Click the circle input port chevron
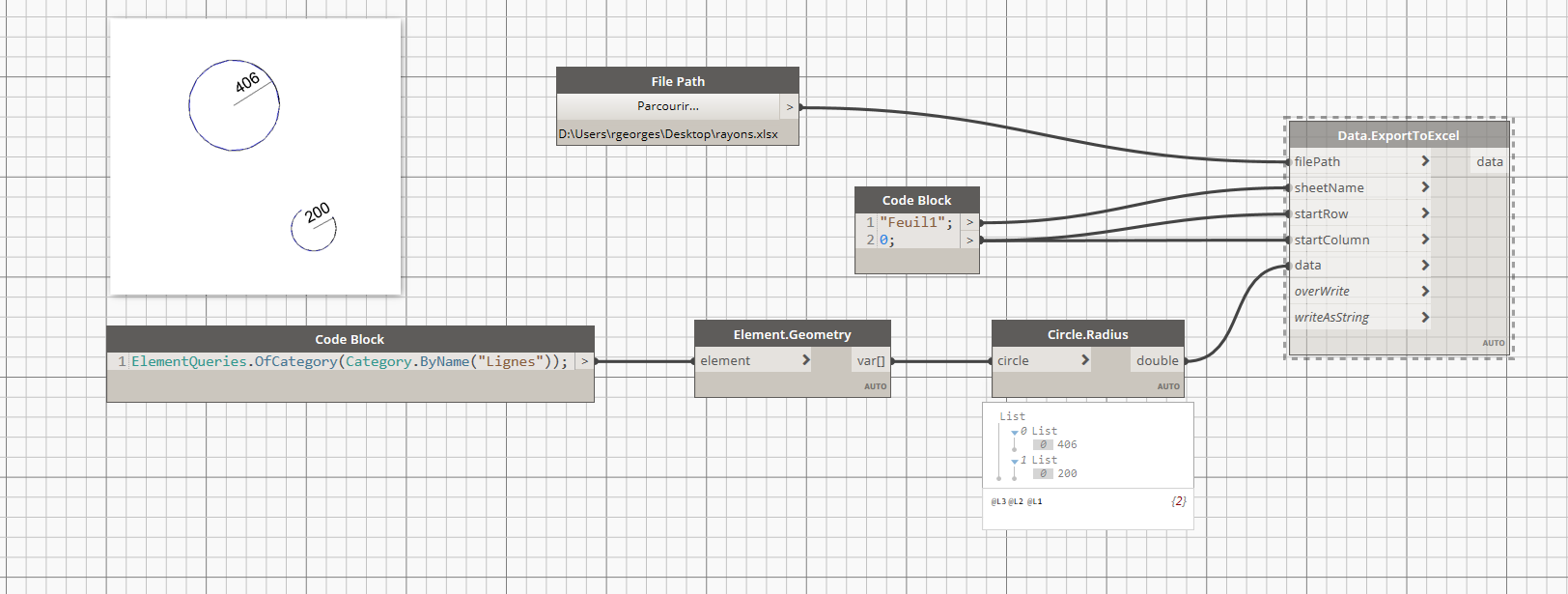This screenshot has width=1568, height=594. pyautogui.click(x=1085, y=360)
